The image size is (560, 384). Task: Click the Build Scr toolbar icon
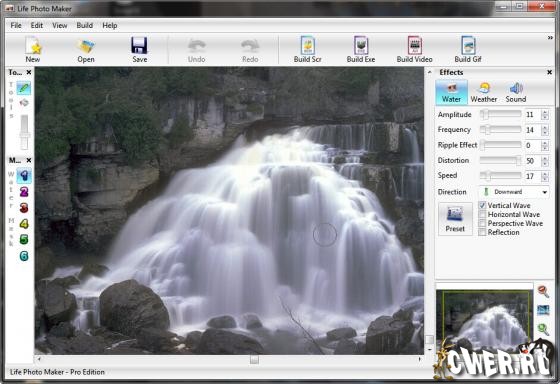(307, 46)
